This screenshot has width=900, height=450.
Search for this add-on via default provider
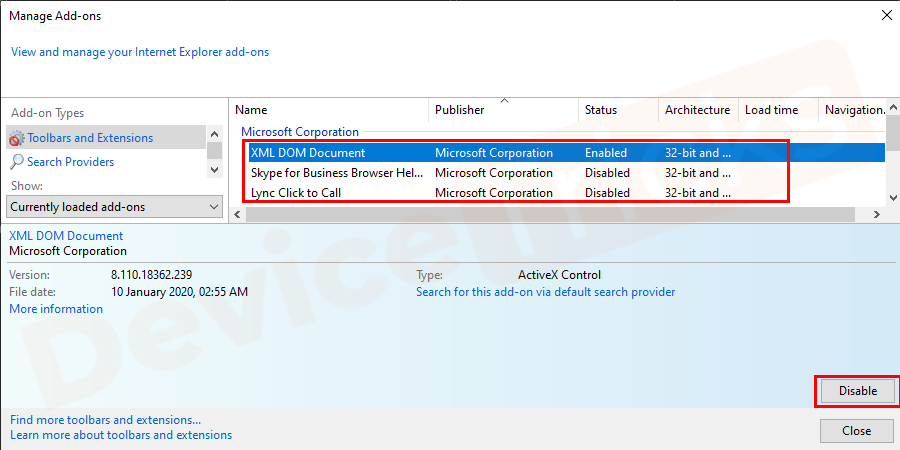pos(545,292)
